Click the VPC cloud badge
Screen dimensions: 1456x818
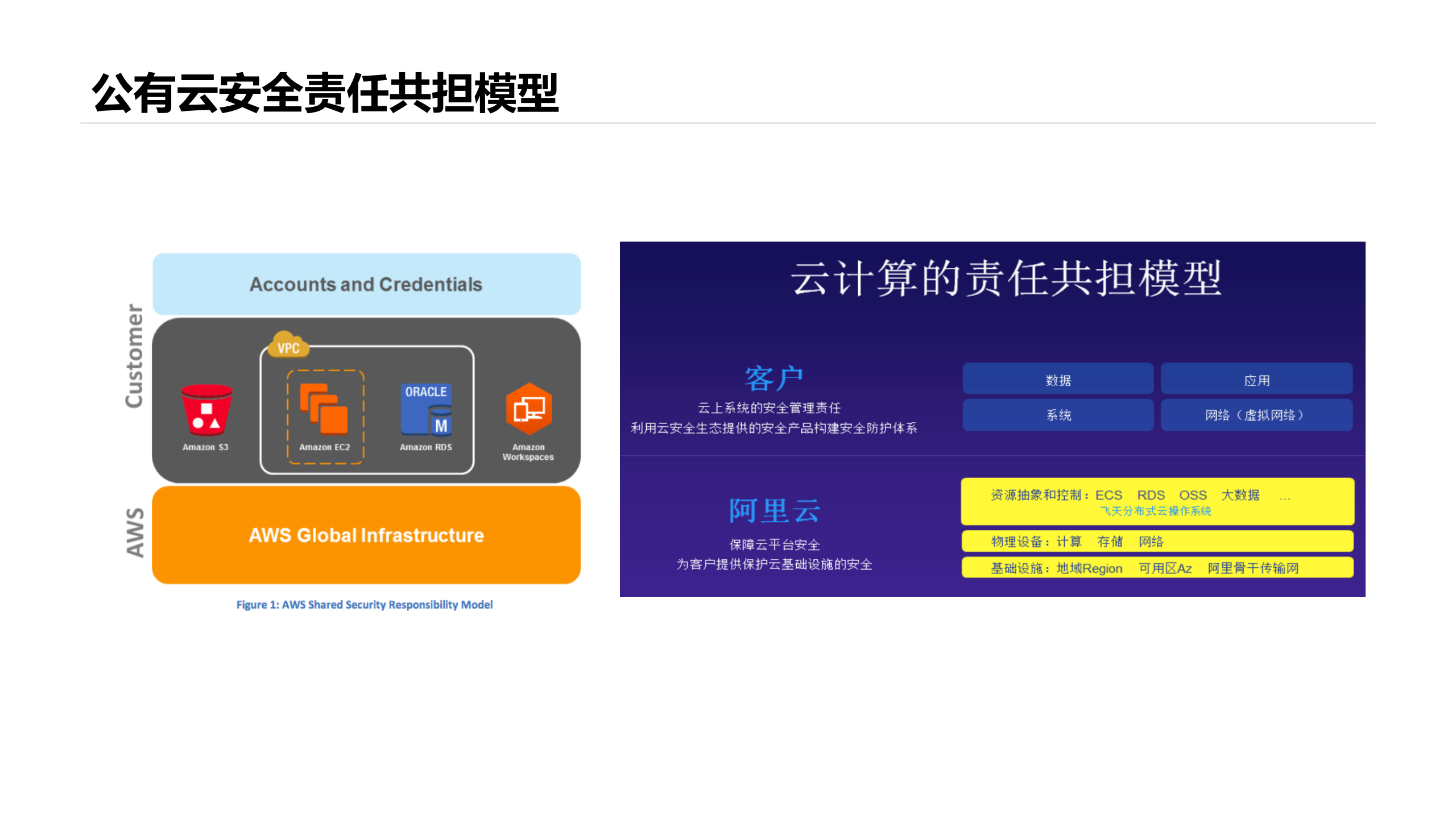tap(288, 346)
